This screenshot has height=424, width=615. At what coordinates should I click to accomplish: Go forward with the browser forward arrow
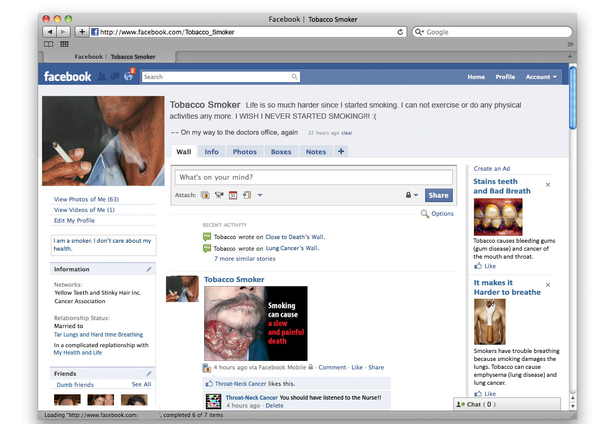63,32
